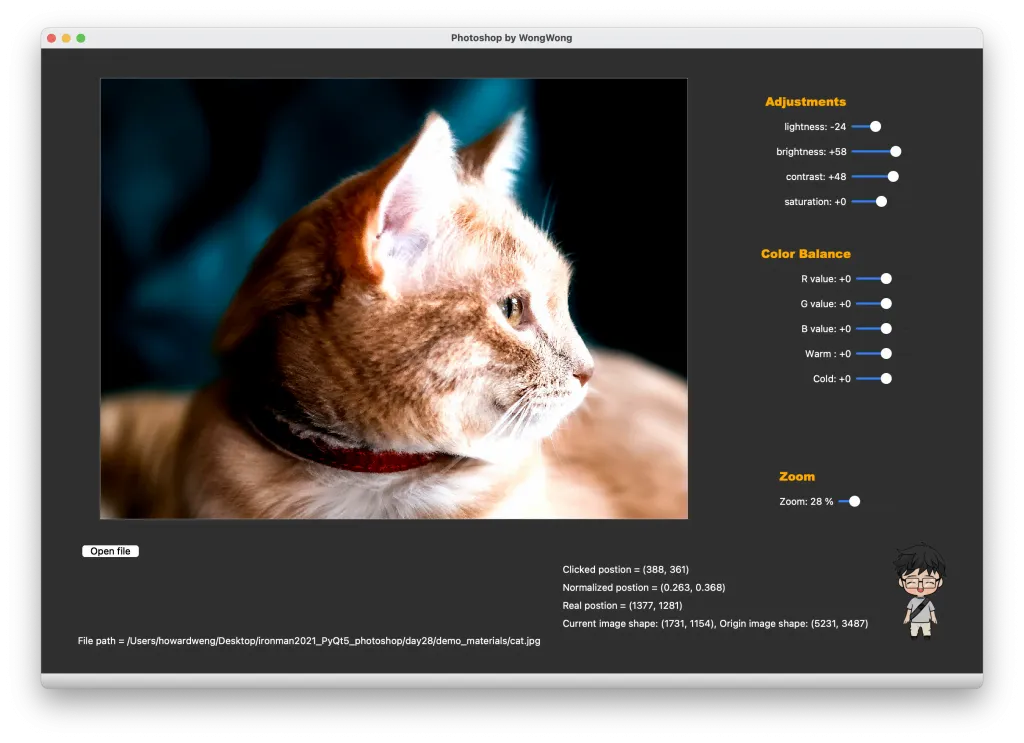Viewport: 1024px width, 743px height.
Task: Select the B value slider handle
Action: pyautogui.click(x=886, y=329)
